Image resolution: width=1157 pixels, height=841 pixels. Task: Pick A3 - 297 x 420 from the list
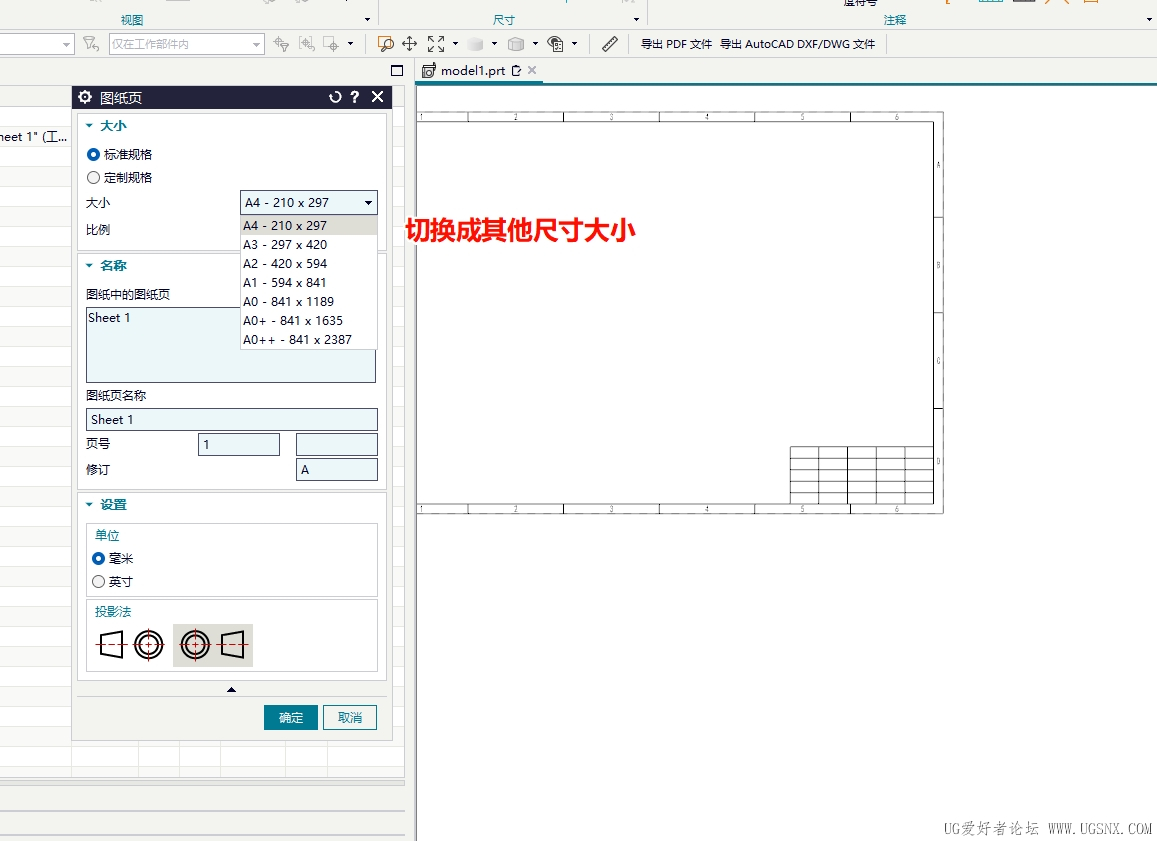point(286,245)
